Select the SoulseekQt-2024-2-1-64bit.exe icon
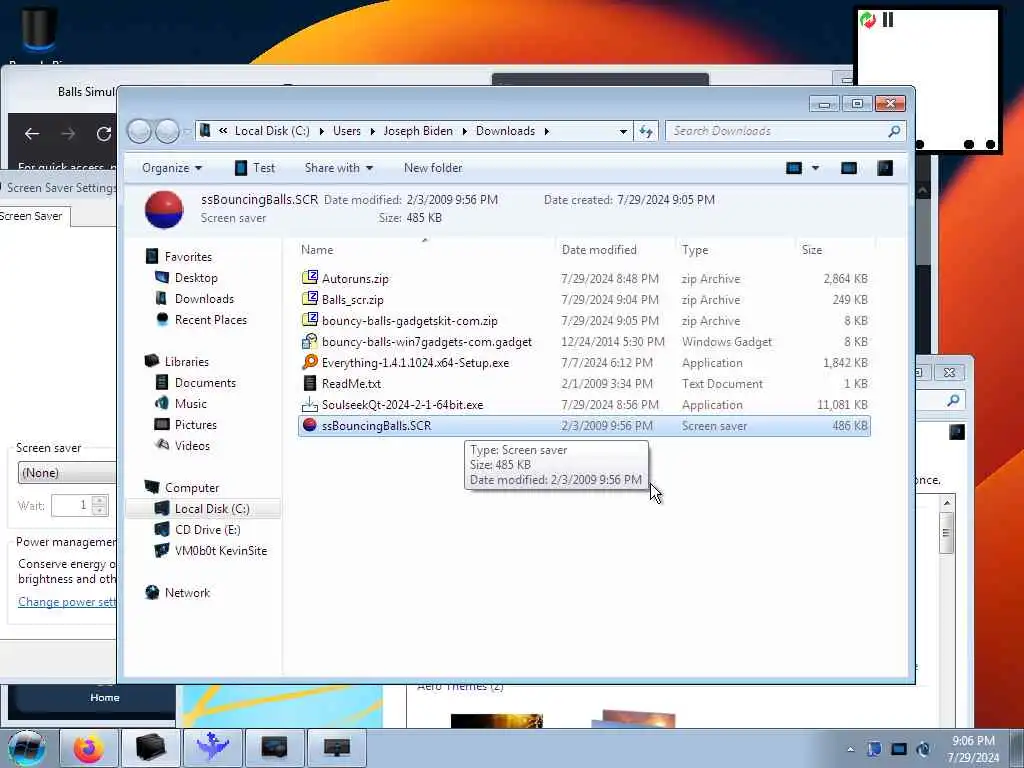This screenshot has height=768, width=1024. click(x=310, y=404)
